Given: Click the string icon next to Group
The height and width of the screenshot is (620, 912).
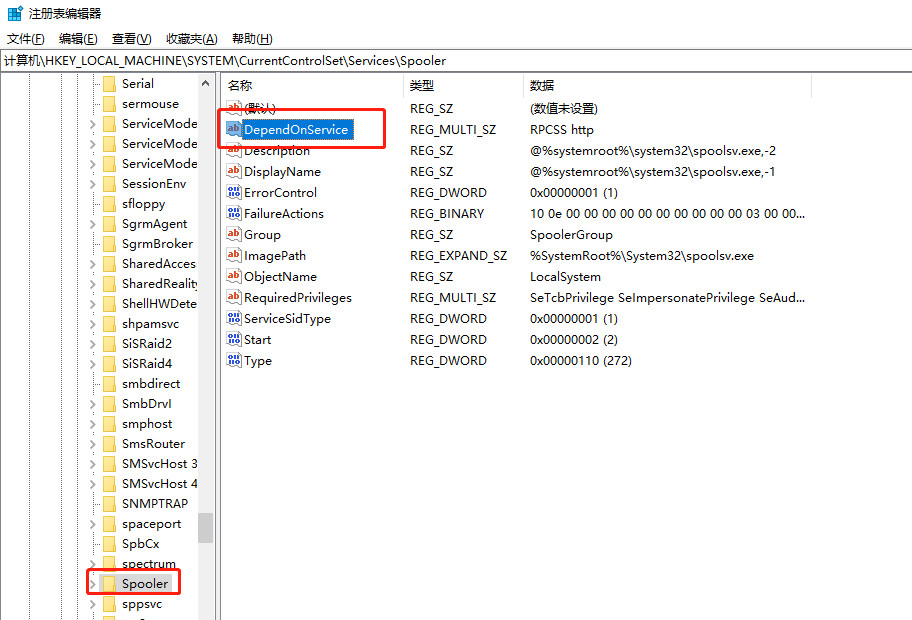Looking at the screenshot, I should click(x=234, y=234).
